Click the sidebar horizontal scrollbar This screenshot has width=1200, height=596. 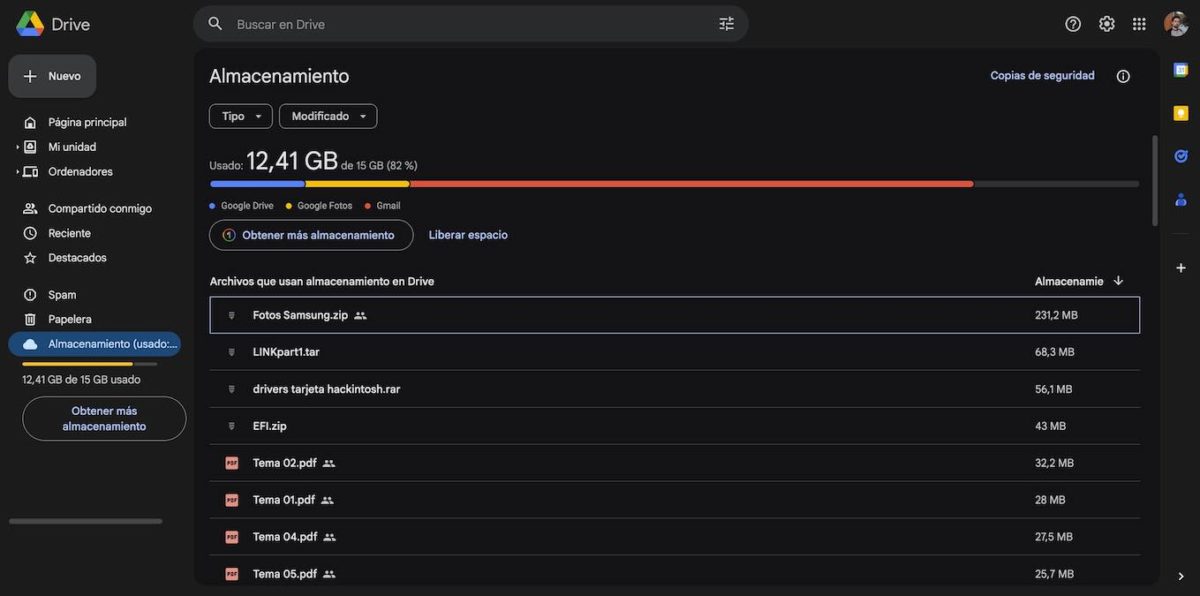[85, 521]
